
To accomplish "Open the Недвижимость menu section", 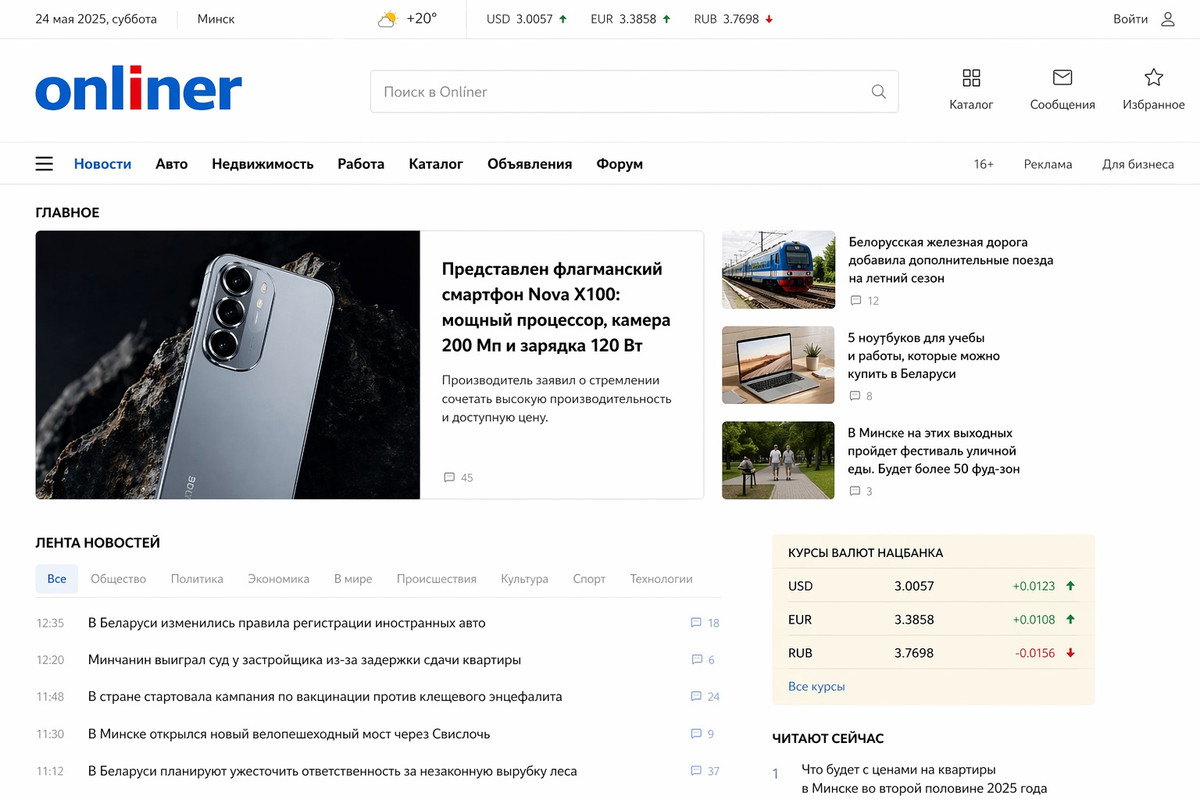I will point(263,164).
